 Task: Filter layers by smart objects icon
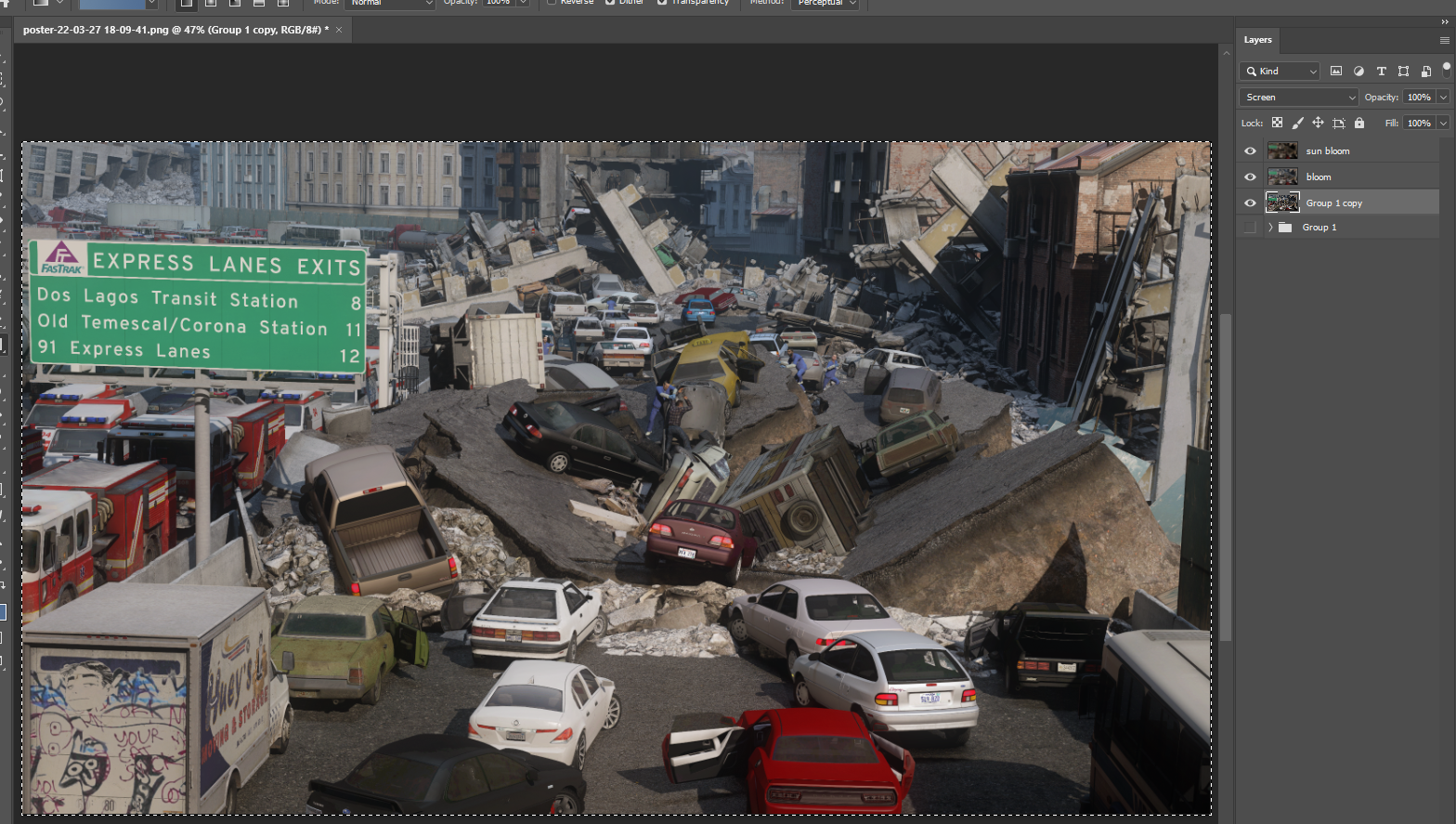click(1425, 71)
